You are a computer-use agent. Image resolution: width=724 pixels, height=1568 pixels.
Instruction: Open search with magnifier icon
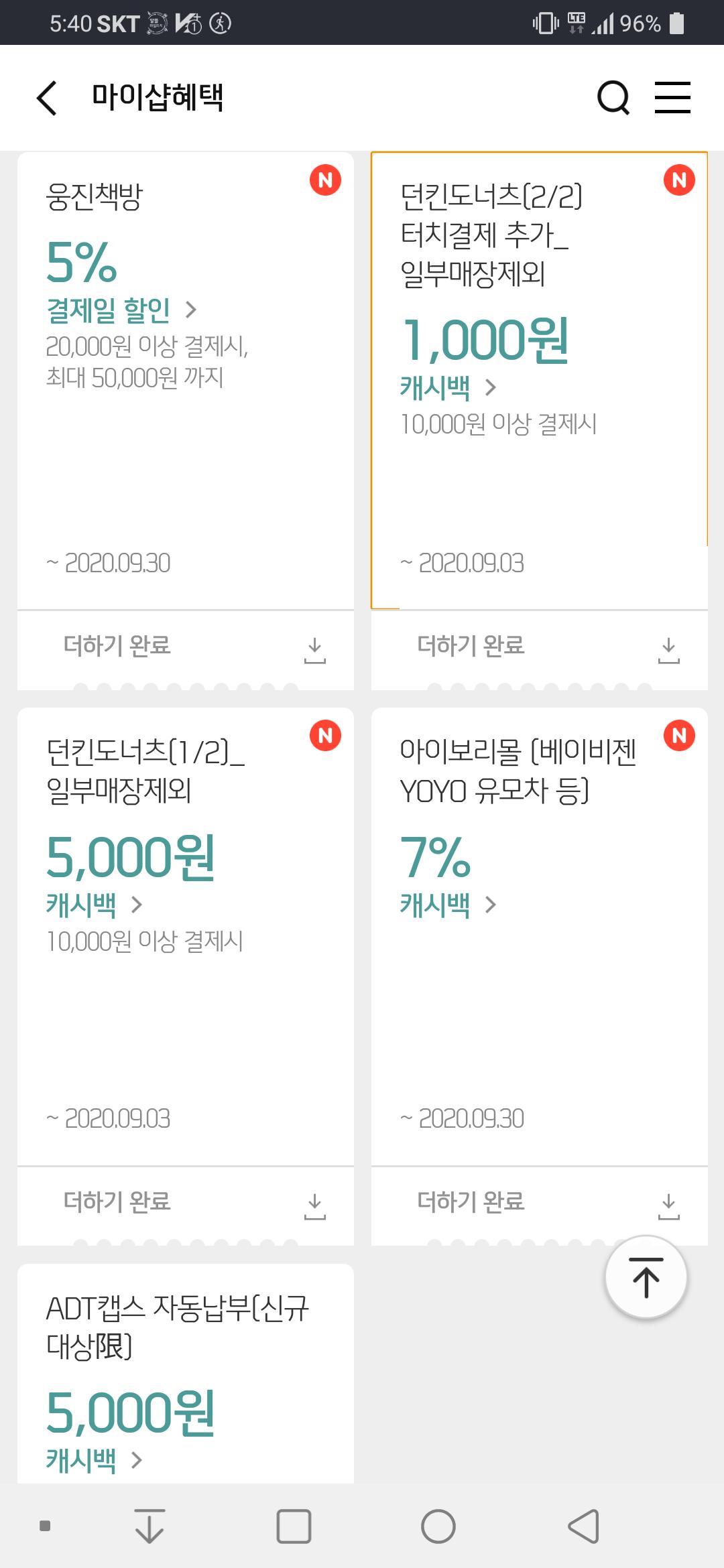[613, 99]
